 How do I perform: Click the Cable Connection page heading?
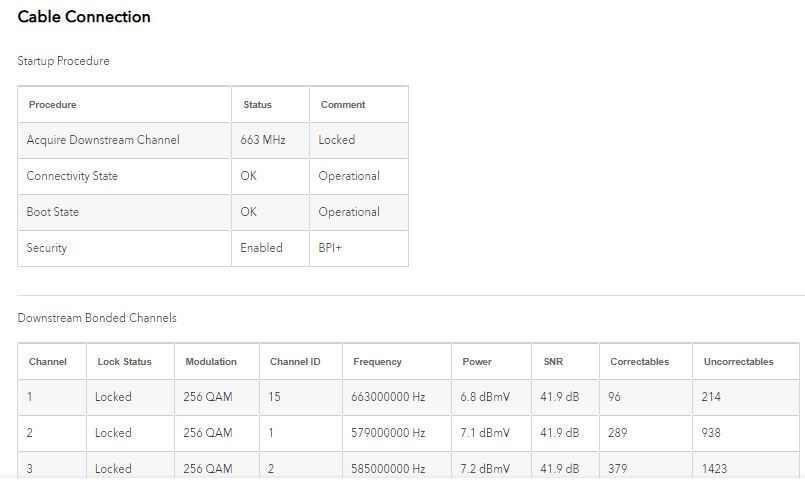click(x=84, y=17)
